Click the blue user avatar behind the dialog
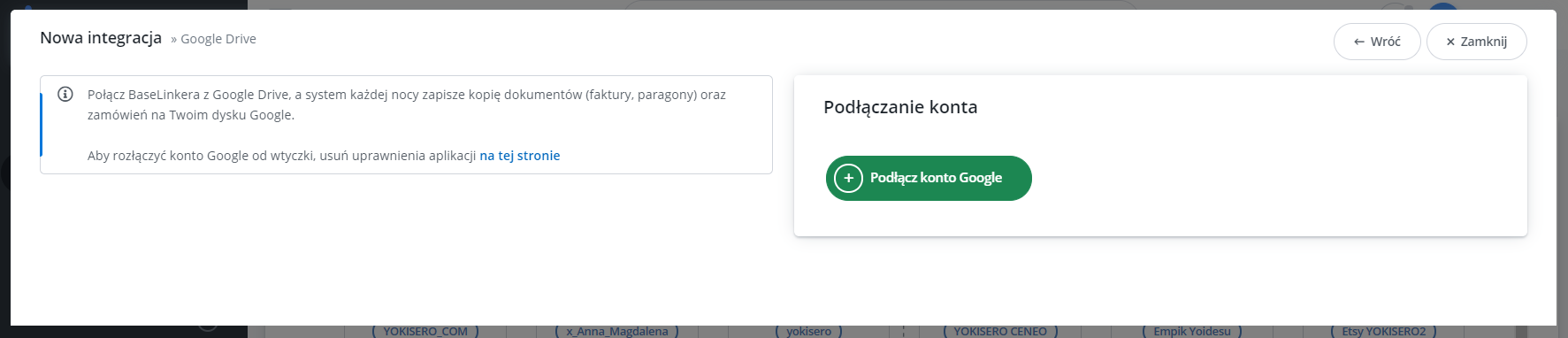 (1443, 5)
